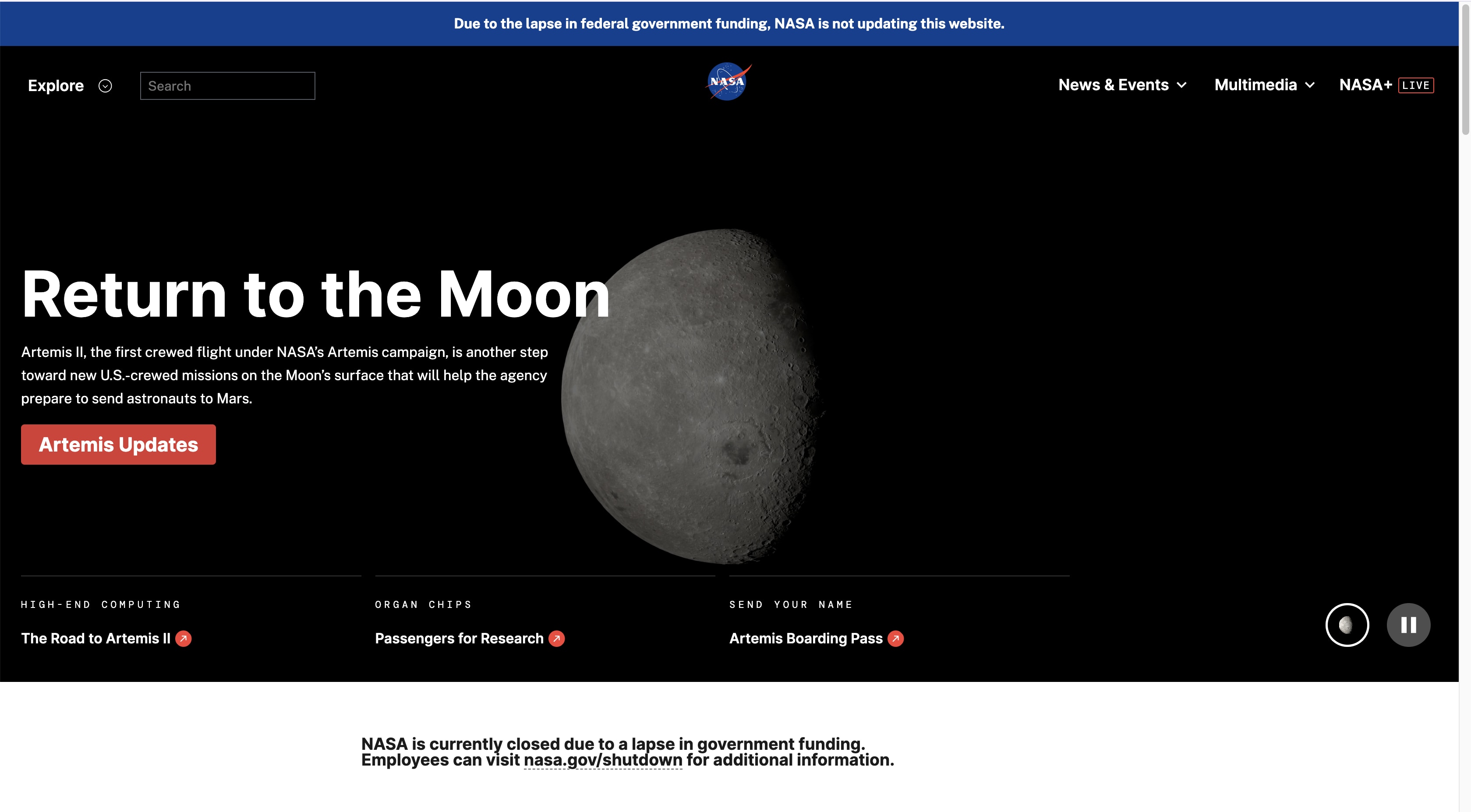Screen dimensions: 1471x812
Task: Click the NASA meatball logo
Action: click(x=728, y=82)
